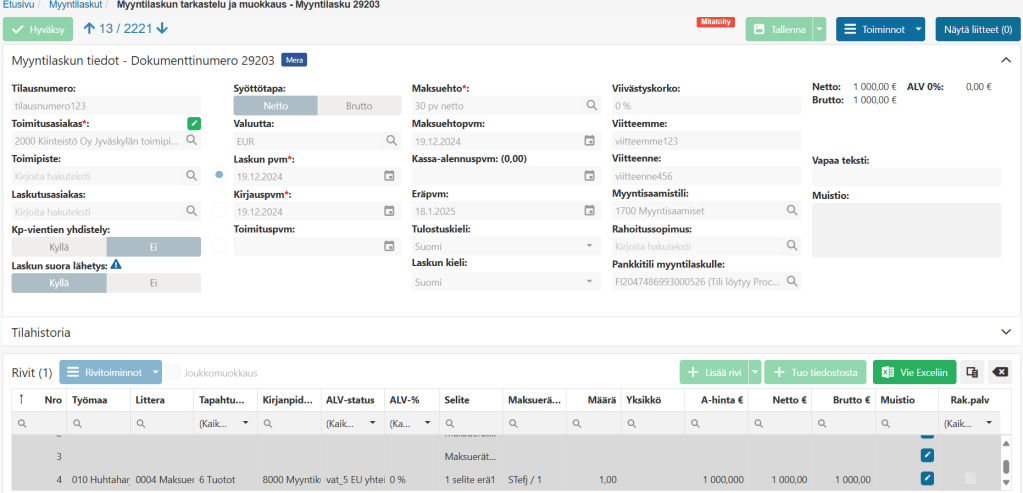Open the Rak.palv column filter dropdown
The image size is (1023, 493).
coord(990,423)
